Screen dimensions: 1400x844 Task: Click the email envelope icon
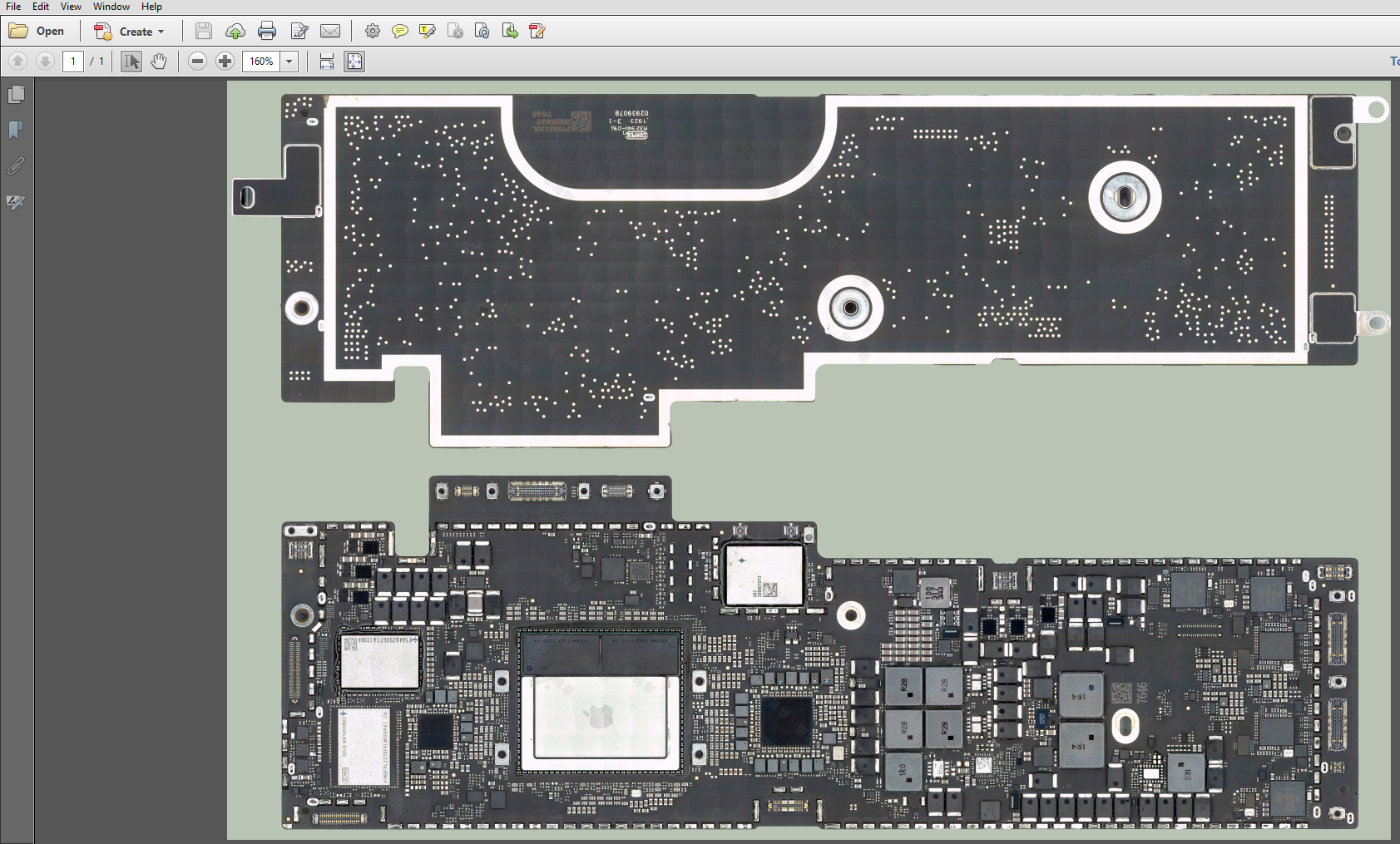[x=330, y=32]
